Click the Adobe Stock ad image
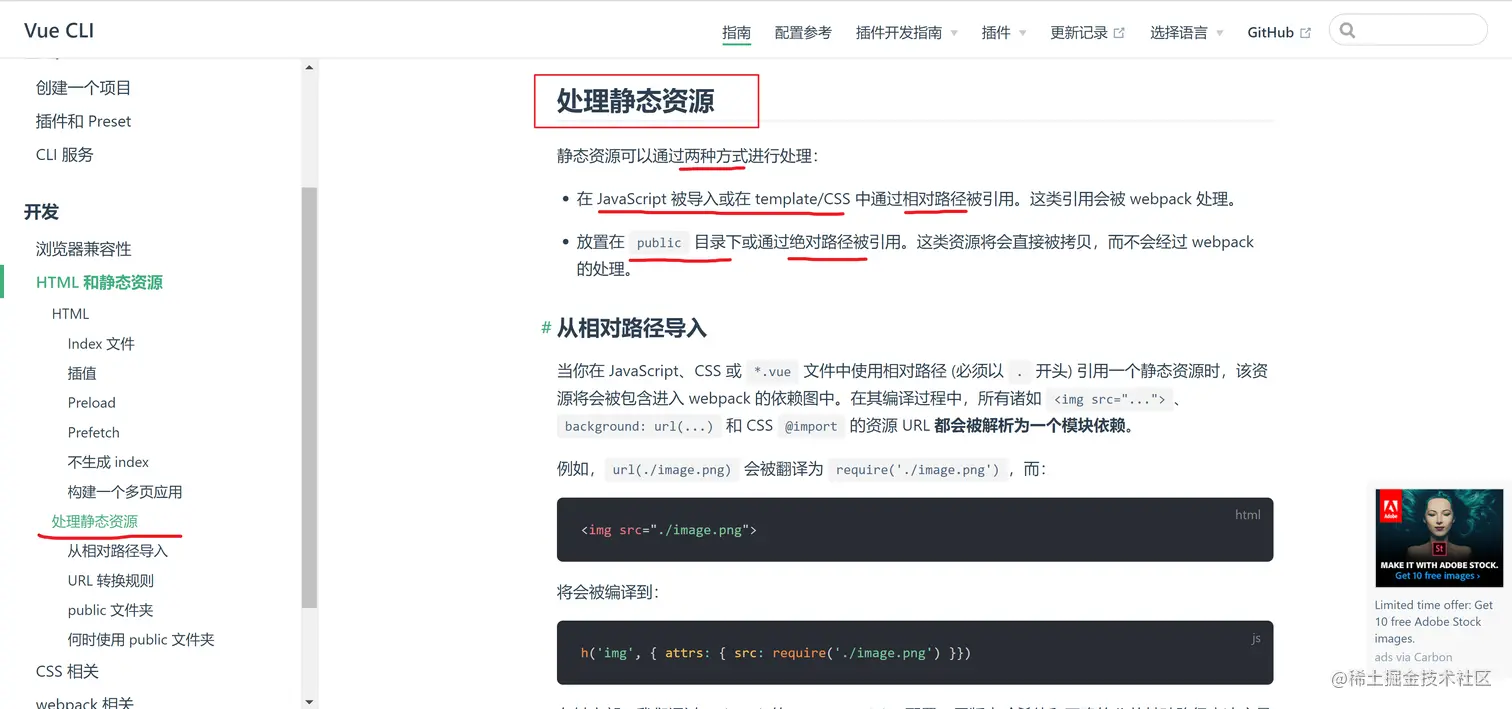Screen dimensions: 1512x709 coord(1439,538)
